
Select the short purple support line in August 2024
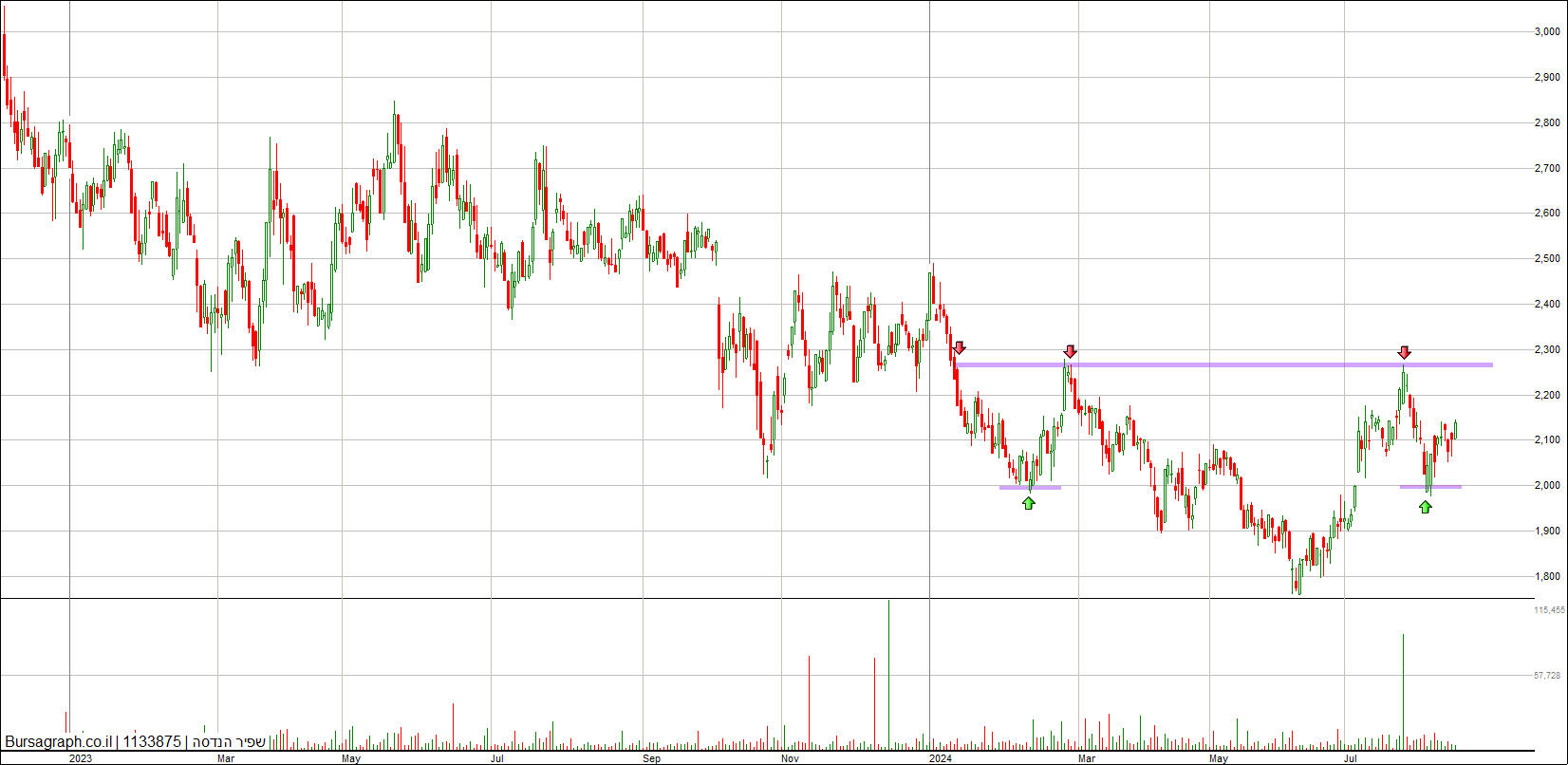coord(1430,487)
